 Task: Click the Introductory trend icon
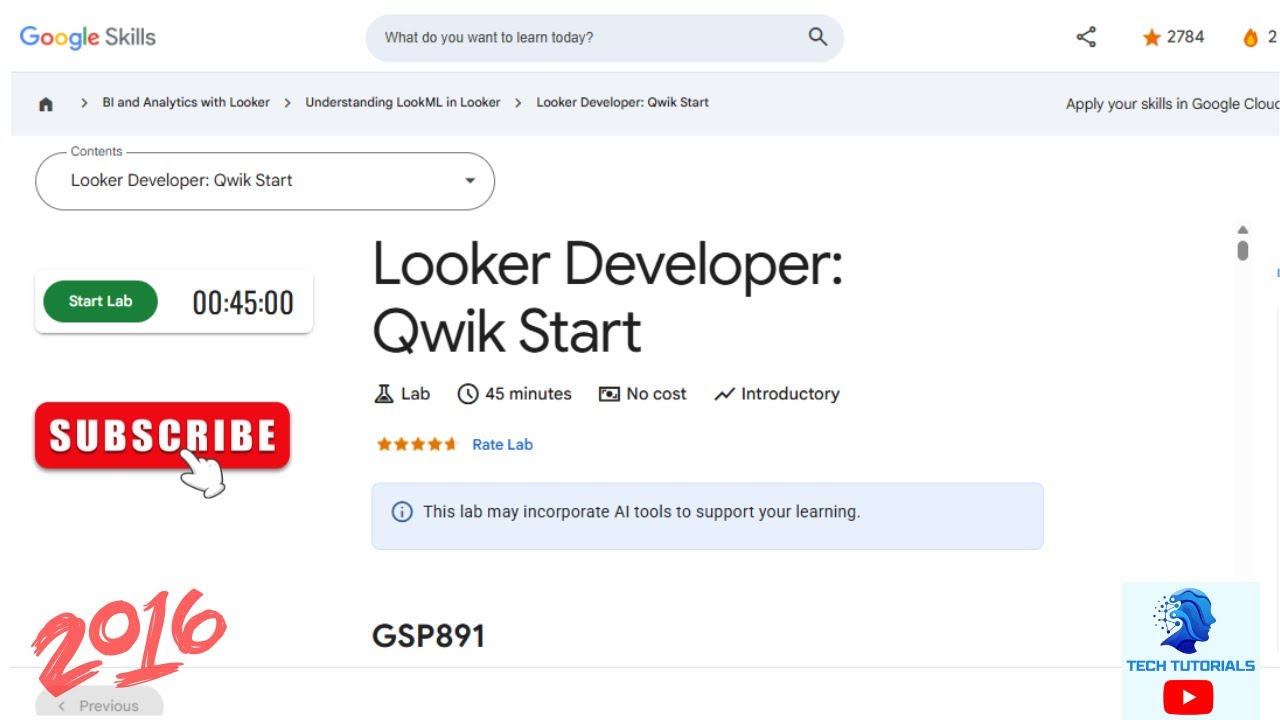click(x=725, y=394)
